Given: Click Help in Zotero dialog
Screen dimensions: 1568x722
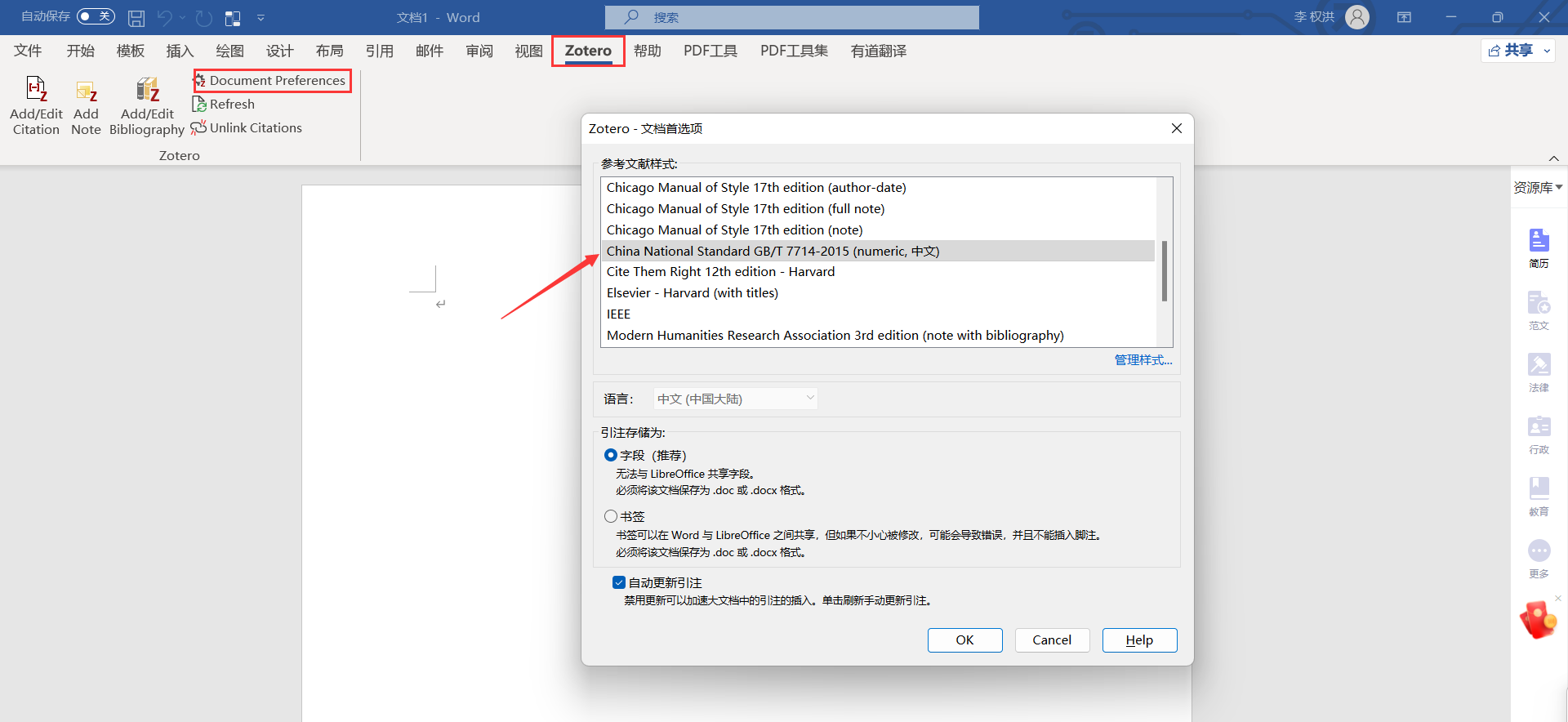Looking at the screenshot, I should pos(1139,640).
